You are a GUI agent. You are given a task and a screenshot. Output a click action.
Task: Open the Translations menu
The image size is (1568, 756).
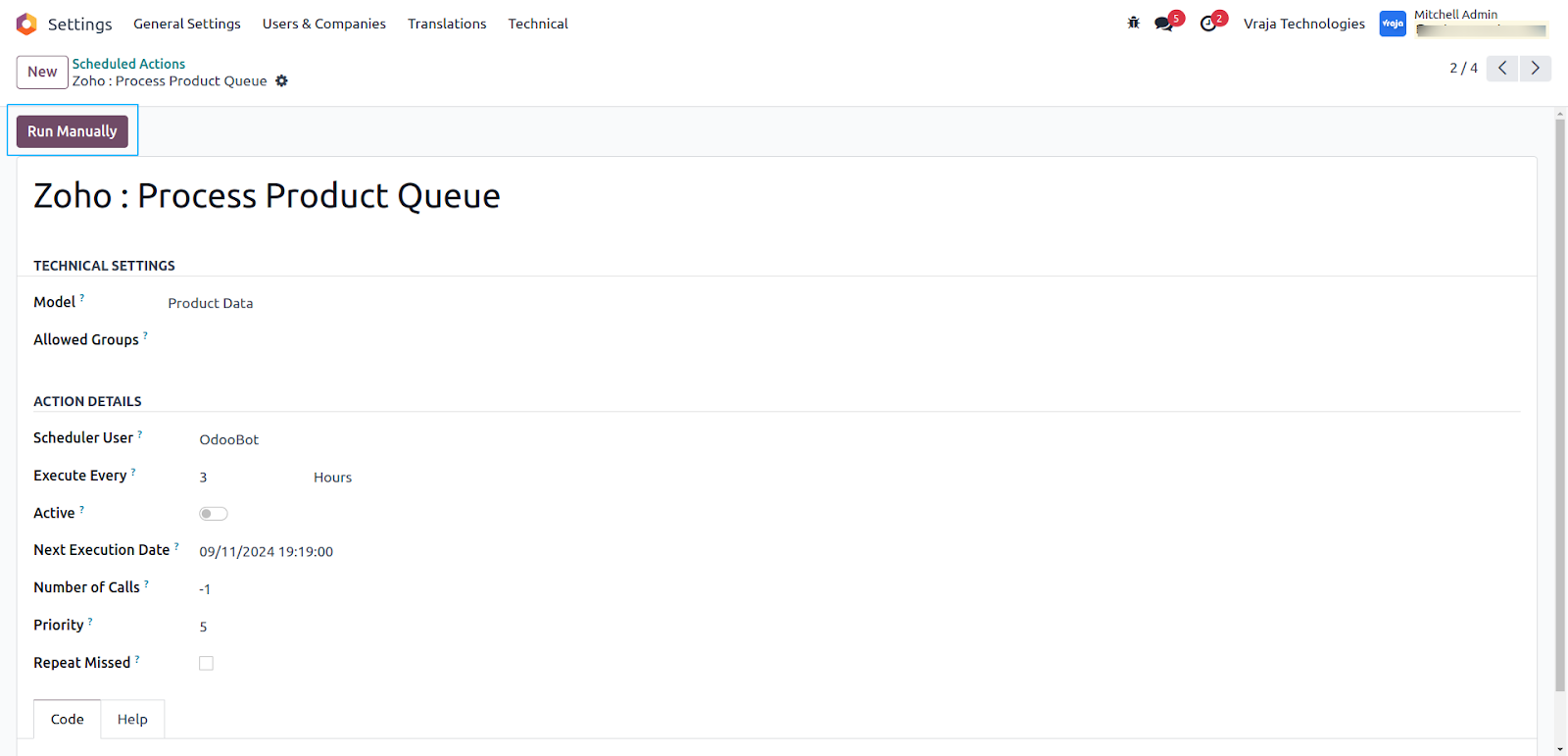[x=447, y=24]
